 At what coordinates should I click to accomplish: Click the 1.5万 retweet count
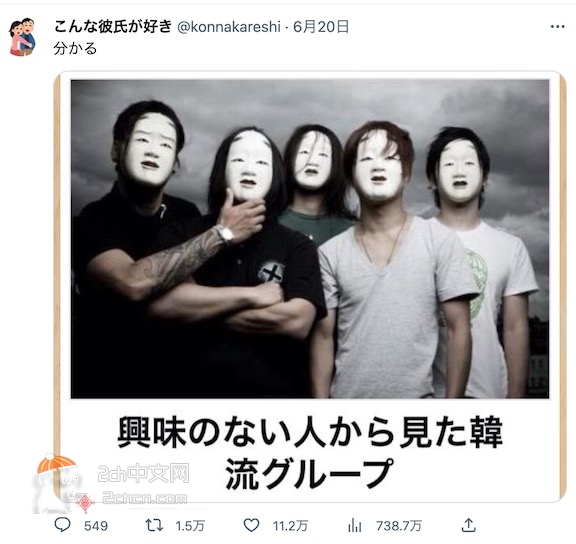click(x=190, y=526)
